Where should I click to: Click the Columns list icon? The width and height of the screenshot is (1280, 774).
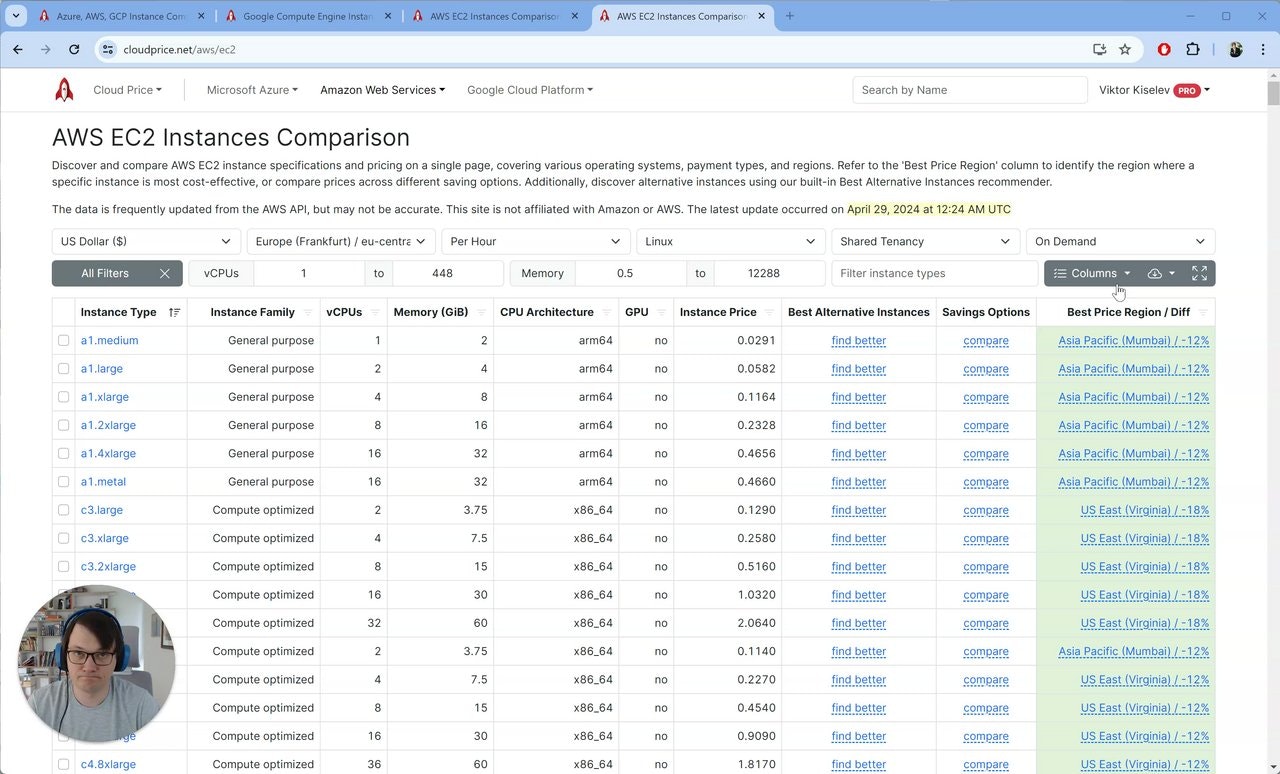point(1058,273)
